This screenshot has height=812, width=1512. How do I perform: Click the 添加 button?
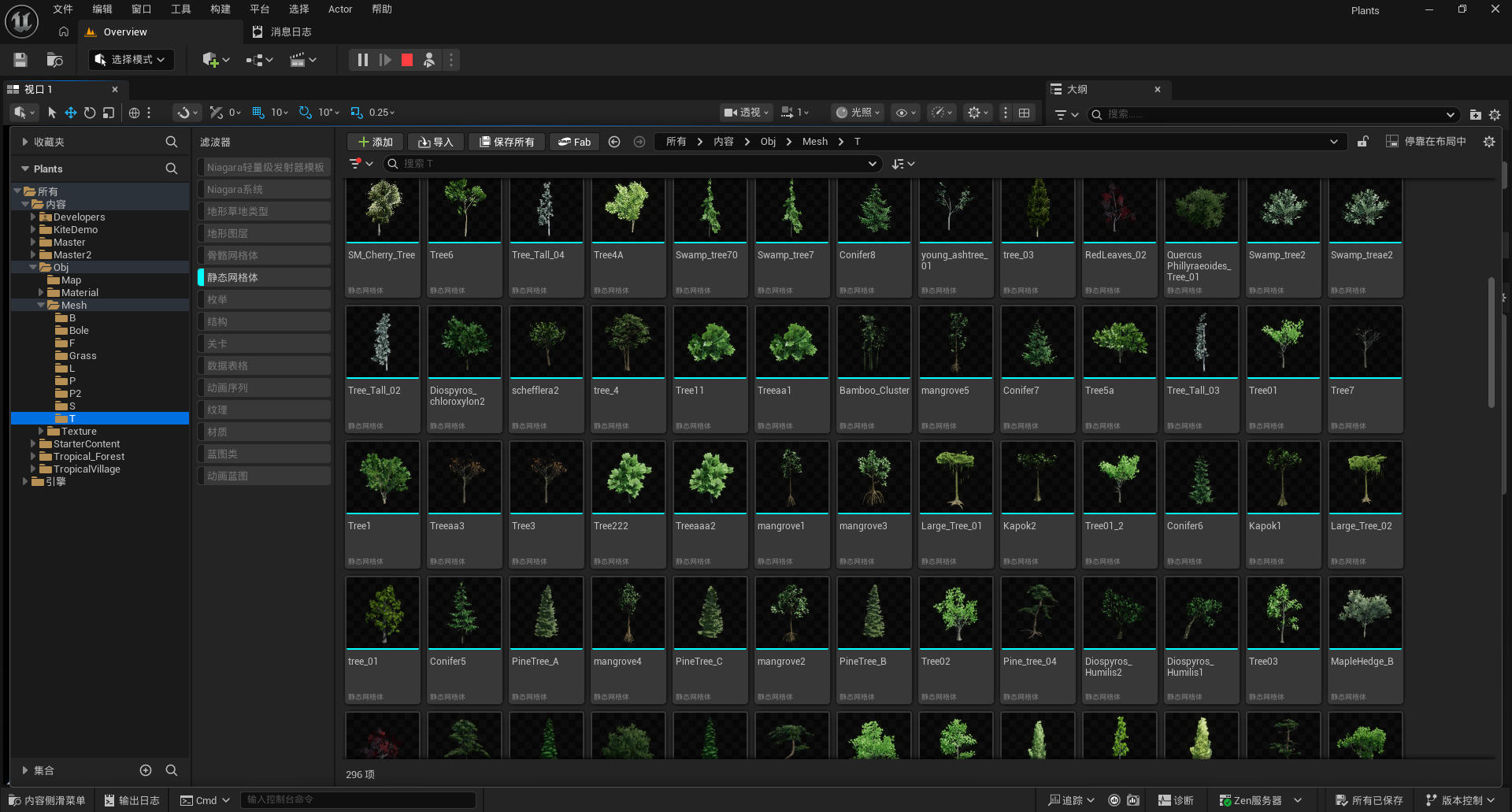(376, 142)
